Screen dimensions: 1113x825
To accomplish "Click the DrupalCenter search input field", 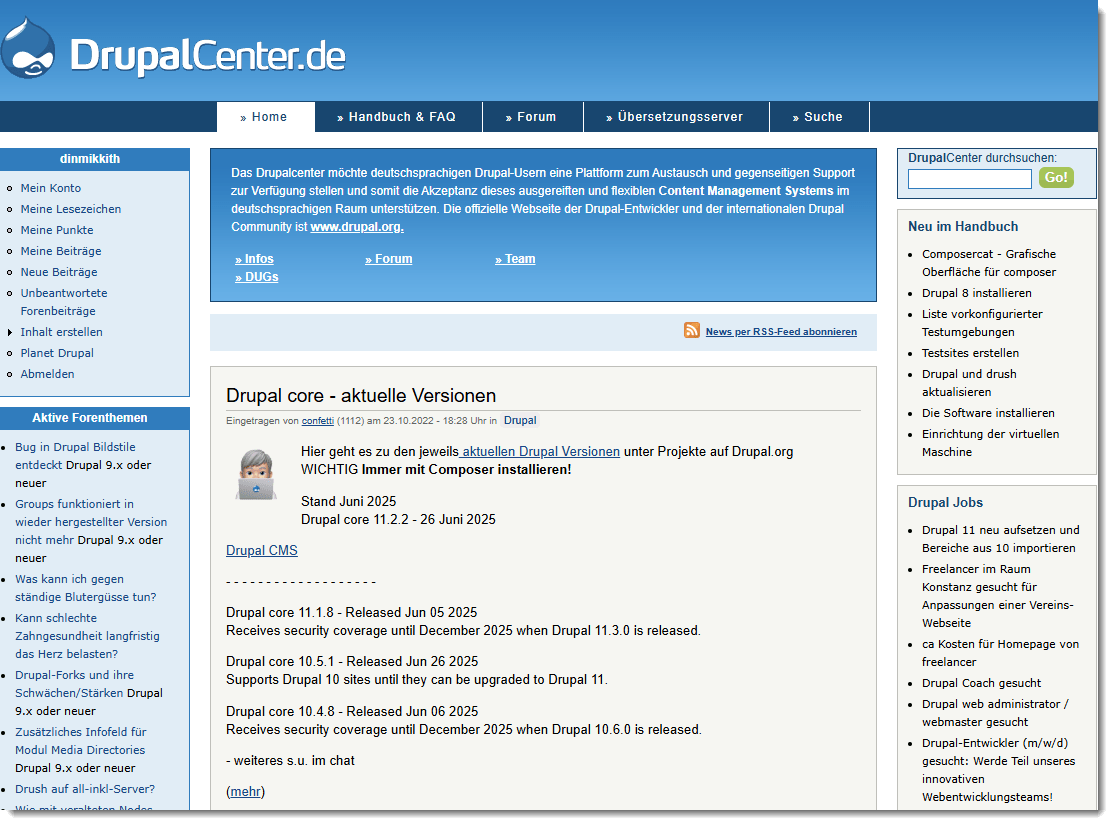I will tap(969, 179).
